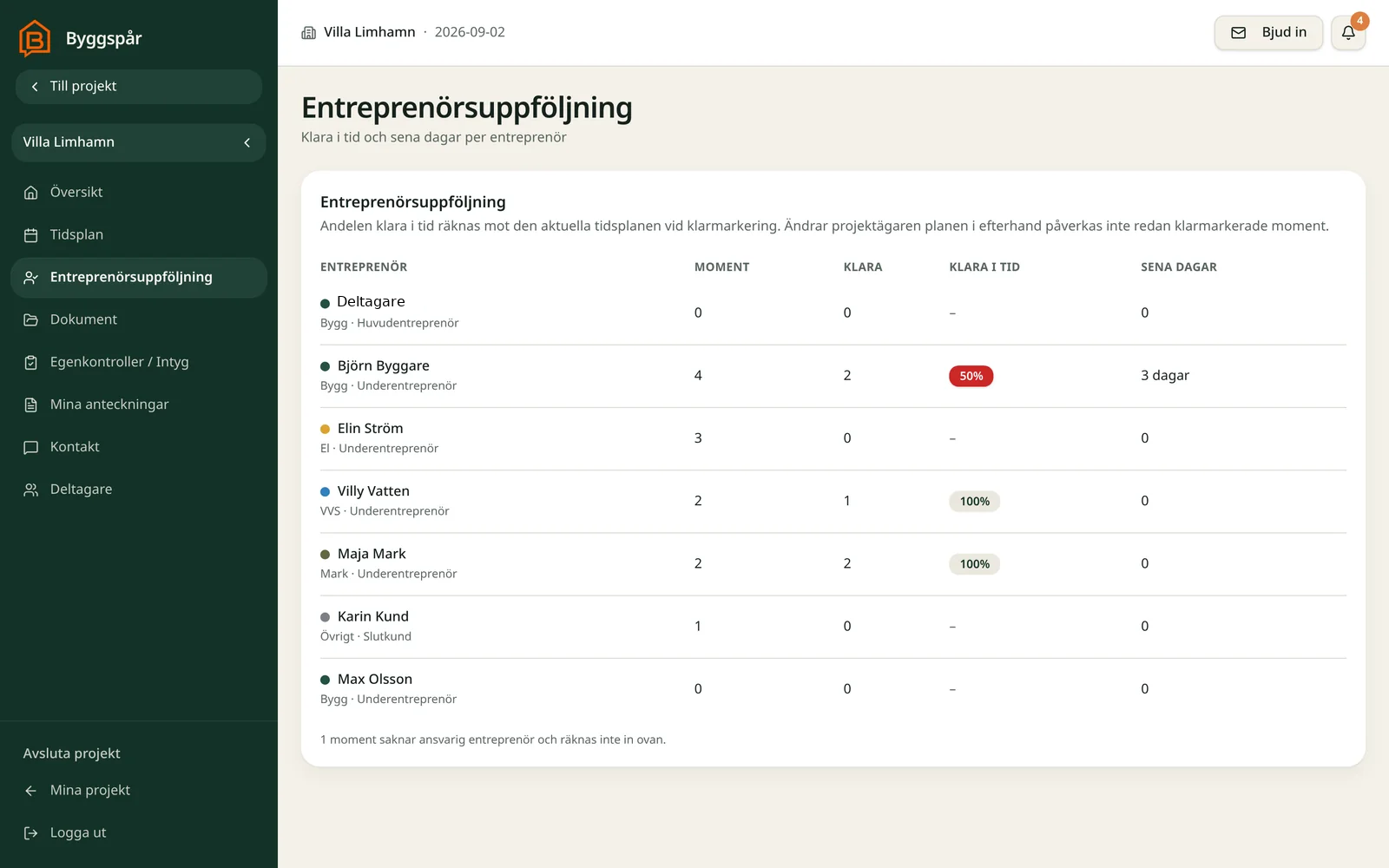The image size is (1389, 868).
Task: Click the SENA DAGAR column header
Action: pyautogui.click(x=1179, y=267)
